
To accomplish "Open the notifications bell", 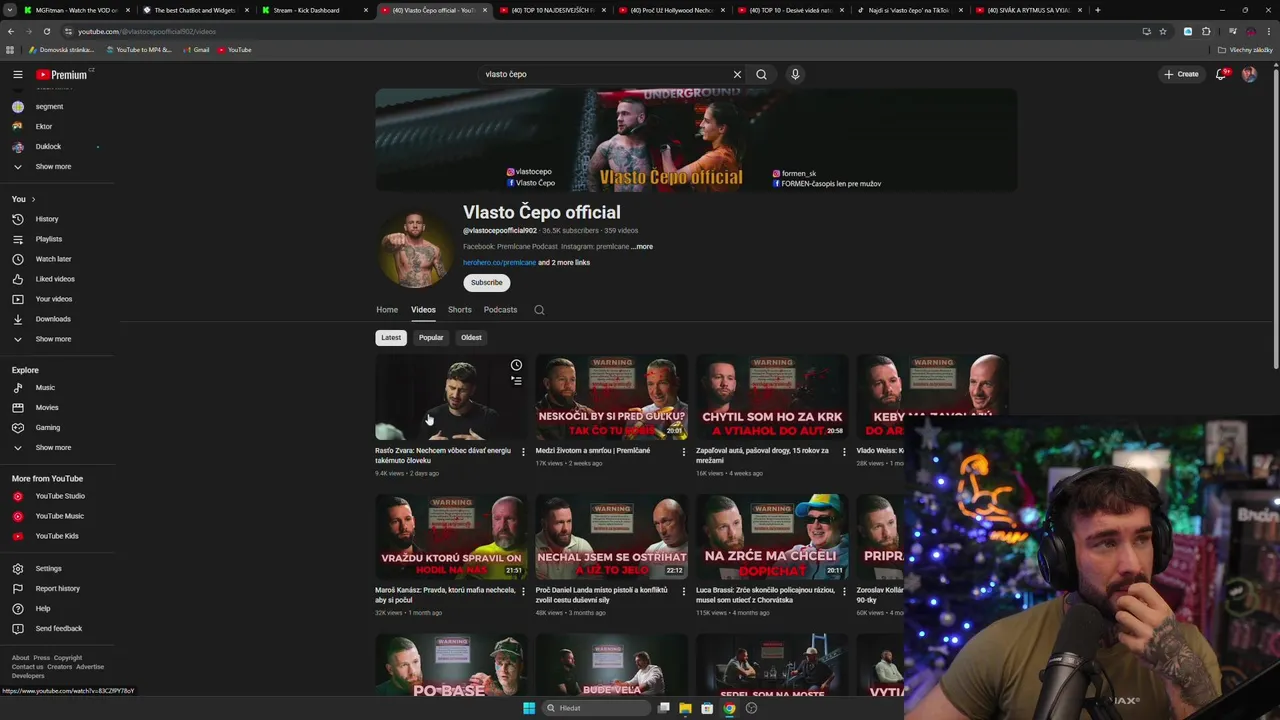I will [x=1220, y=74].
